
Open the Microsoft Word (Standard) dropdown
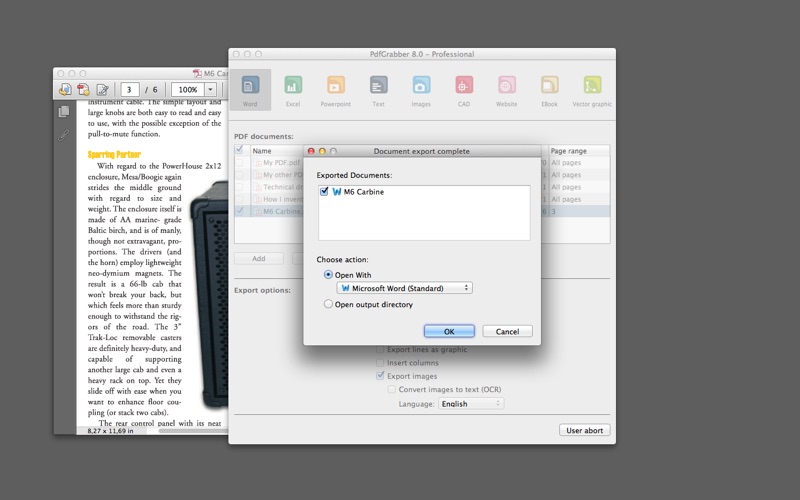pyautogui.click(x=405, y=288)
